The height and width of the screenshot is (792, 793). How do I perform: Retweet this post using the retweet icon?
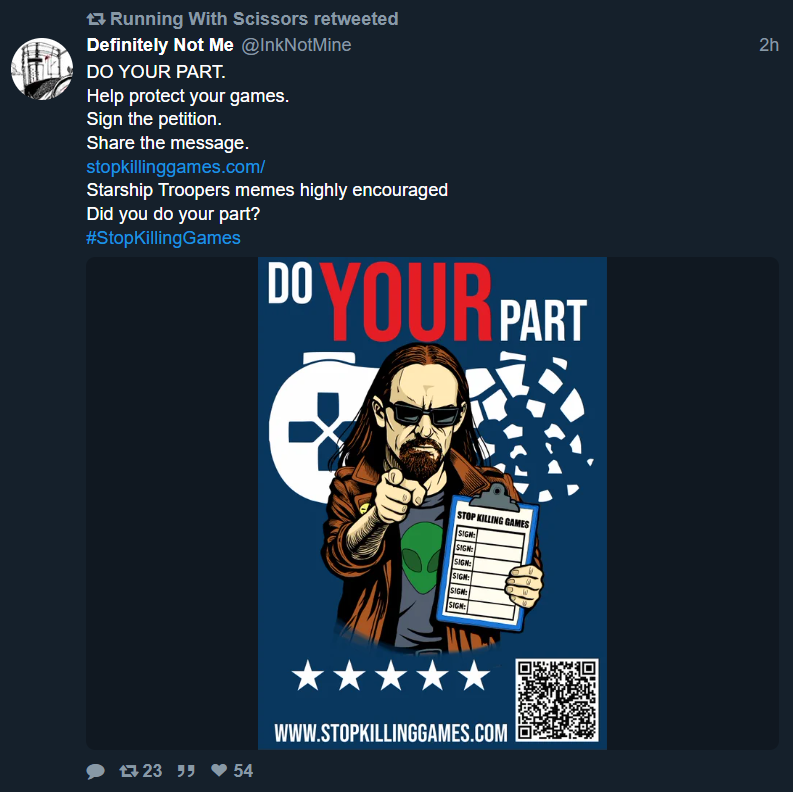pyautogui.click(x=128, y=771)
